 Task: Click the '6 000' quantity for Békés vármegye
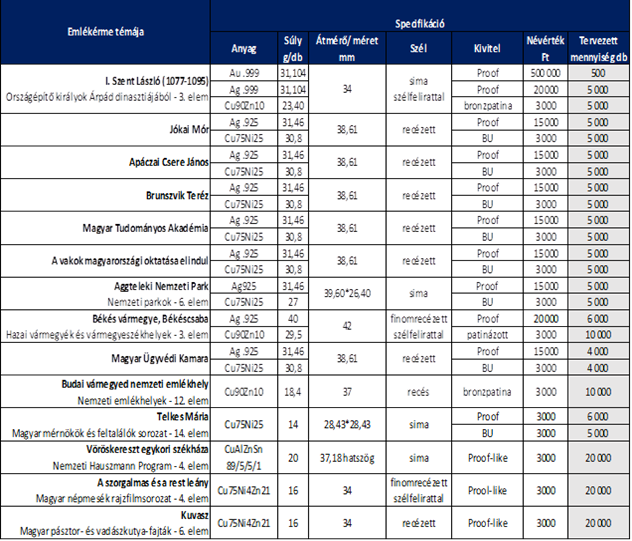tap(598, 319)
